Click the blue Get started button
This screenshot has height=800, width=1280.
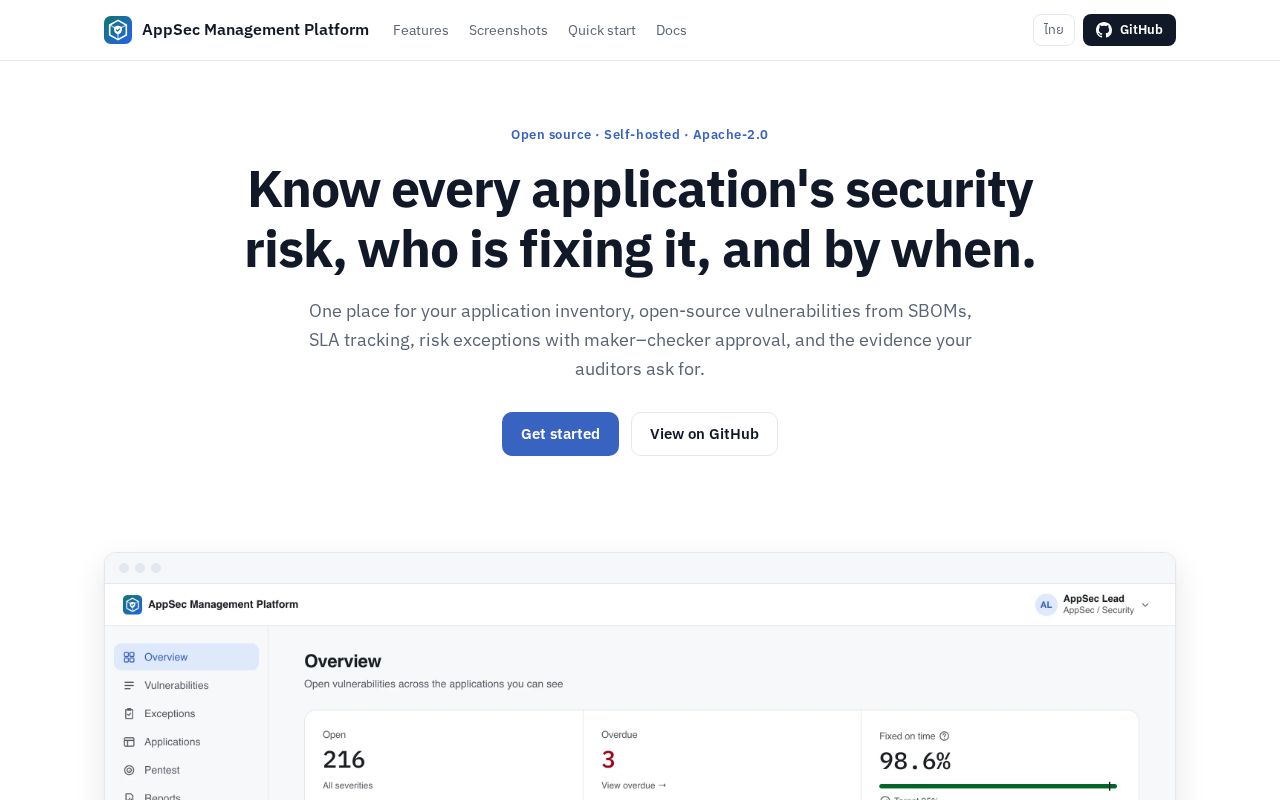[x=560, y=434]
